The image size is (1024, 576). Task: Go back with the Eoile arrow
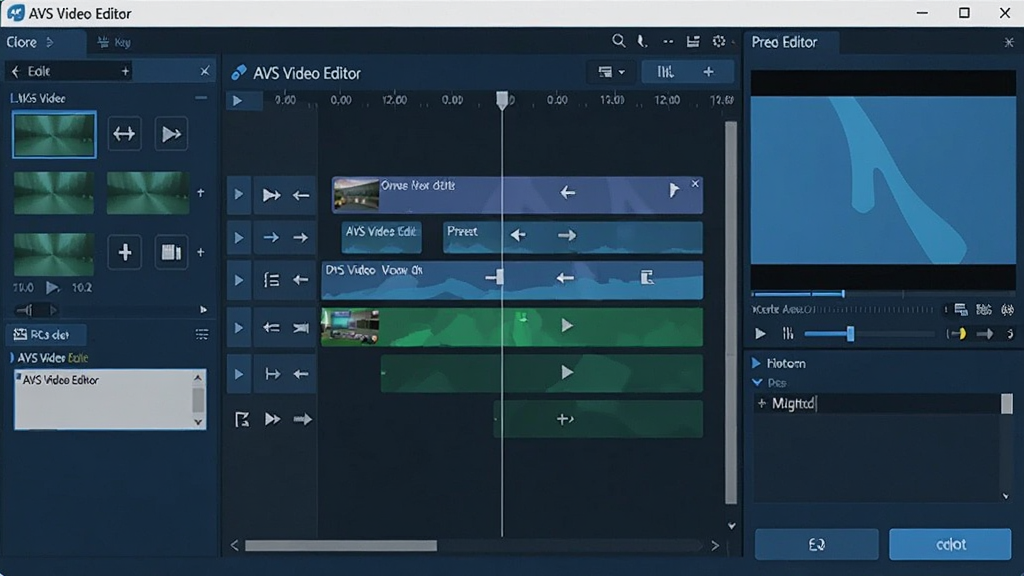coord(16,71)
